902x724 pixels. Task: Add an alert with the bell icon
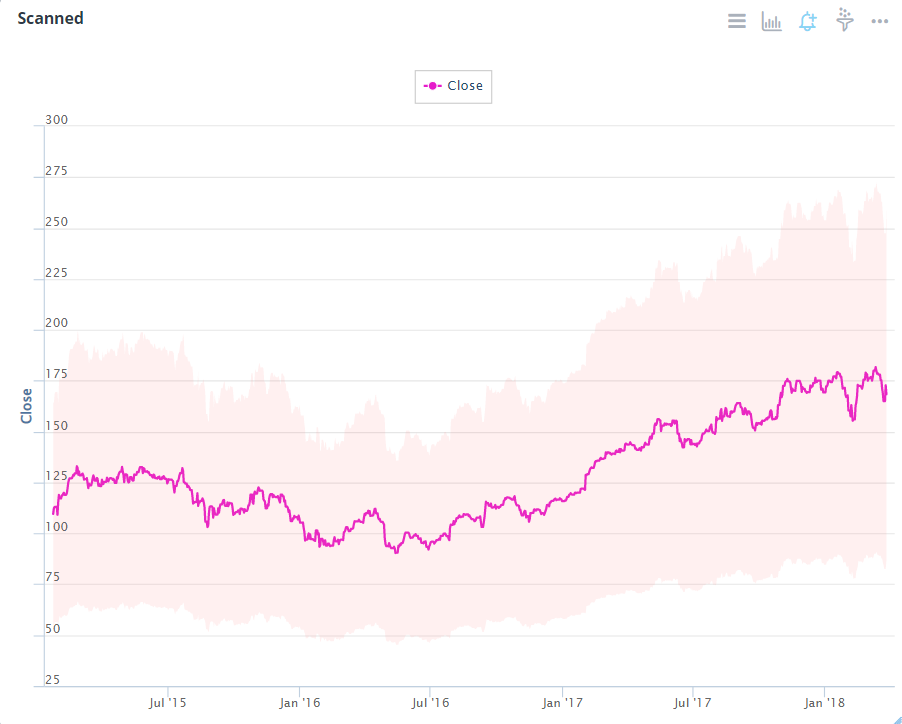808,21
